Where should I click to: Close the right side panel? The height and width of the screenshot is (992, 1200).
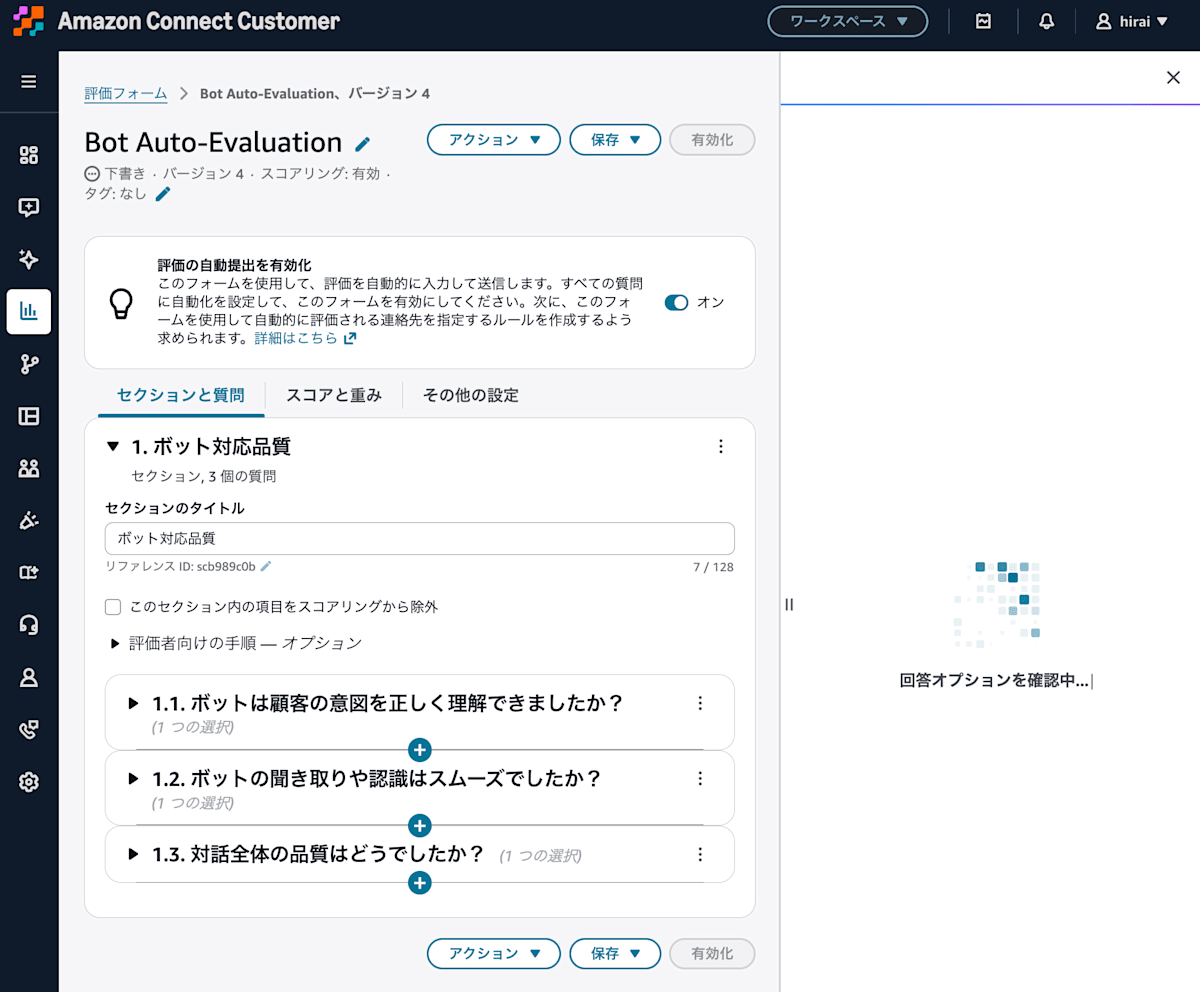[1174, 78]
